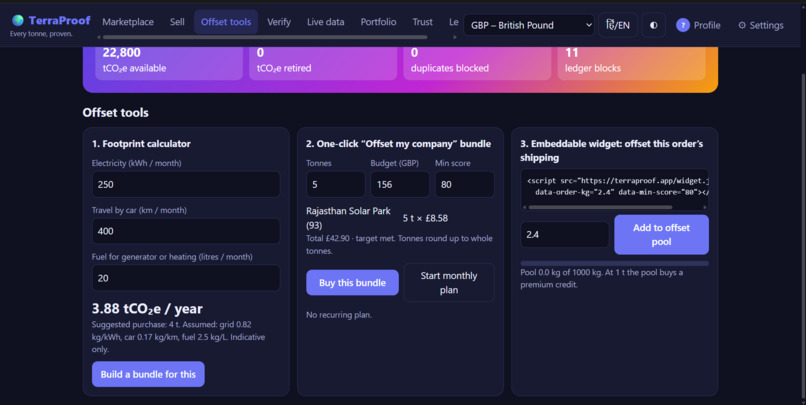Click Add to offset pool button
The image size is (806, 405).
point(661,234)
